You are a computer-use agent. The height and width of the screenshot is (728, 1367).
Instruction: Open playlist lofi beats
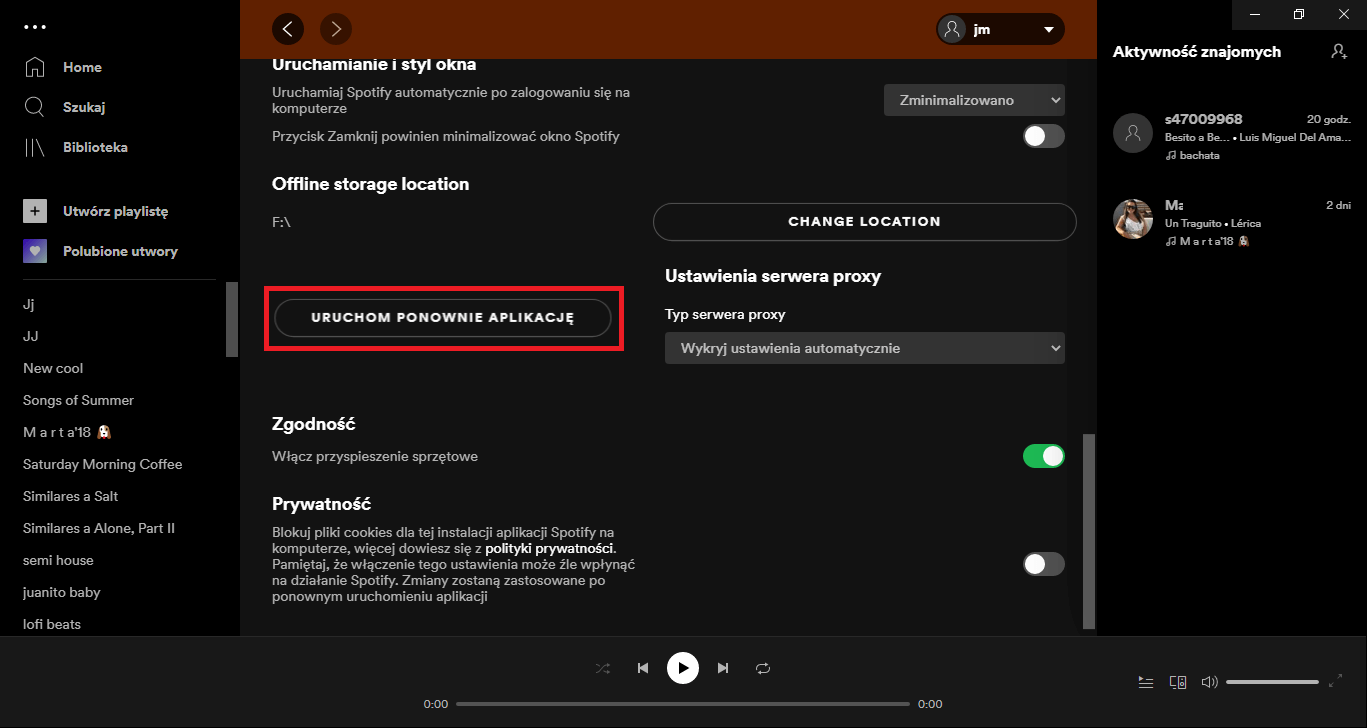(x=52, y=624)
